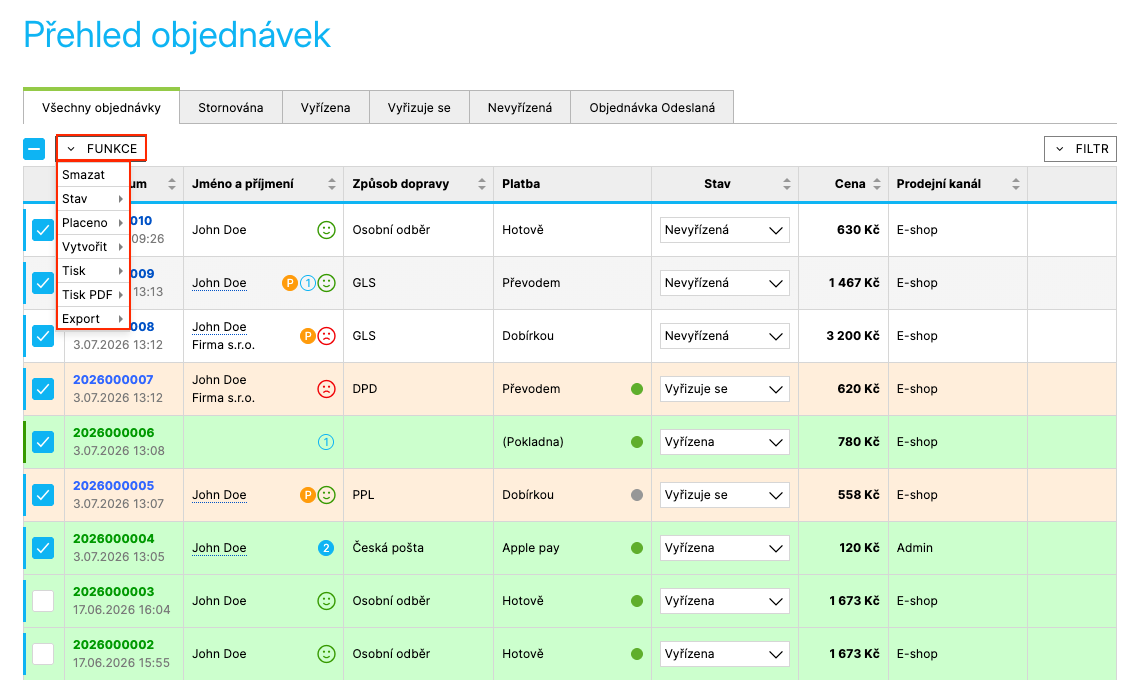Sort by Stav column arrows

[x=787, y=184]
